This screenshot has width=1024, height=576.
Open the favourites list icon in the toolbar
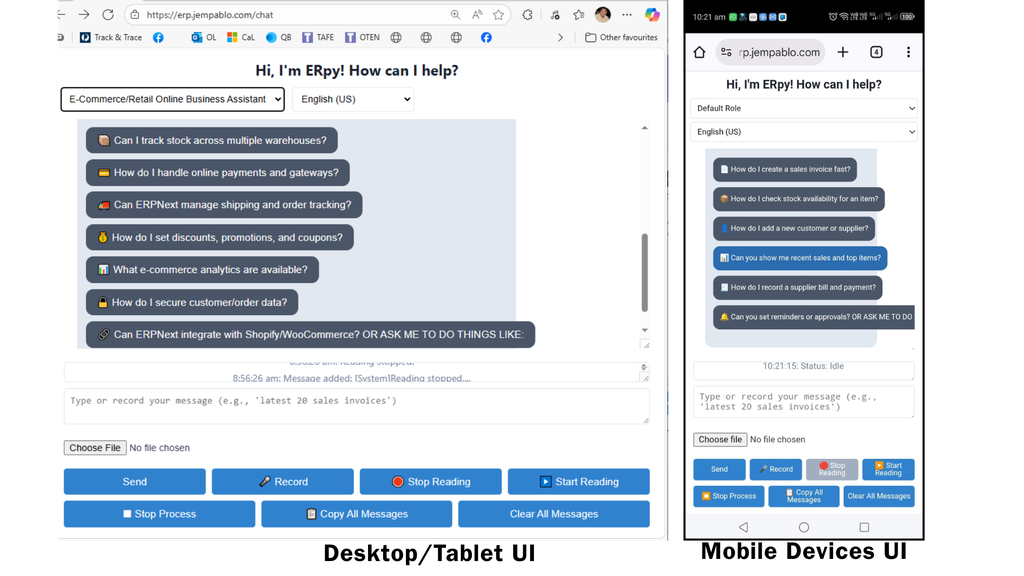point(579,14)
